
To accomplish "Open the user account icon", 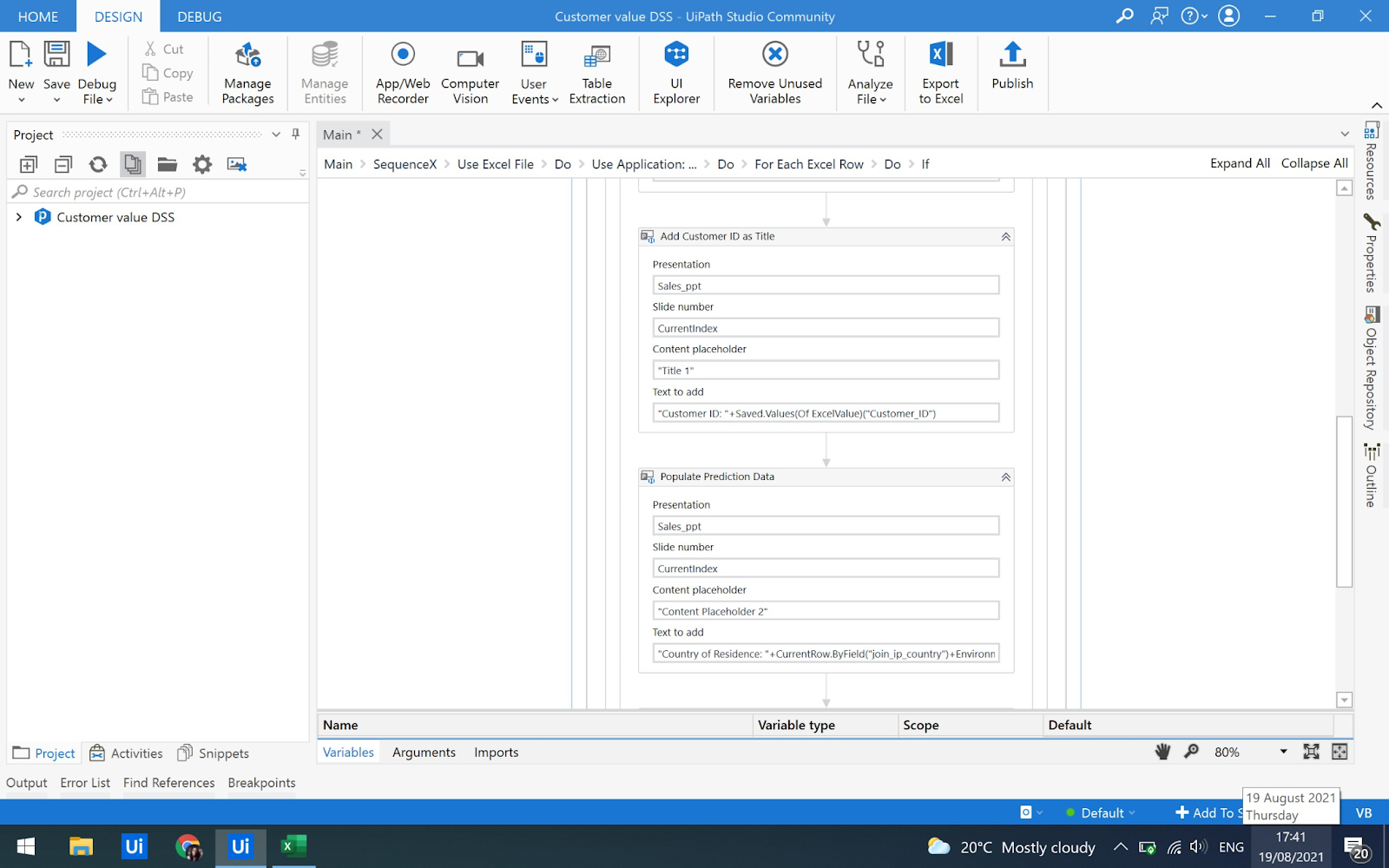I will click(1229, 16).
